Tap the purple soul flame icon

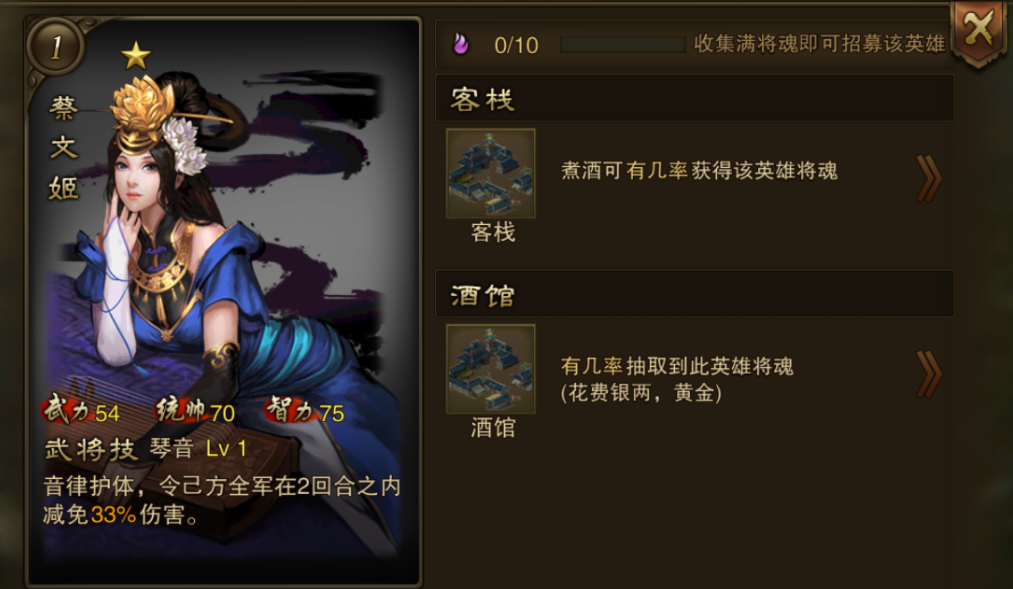(461, 44)
